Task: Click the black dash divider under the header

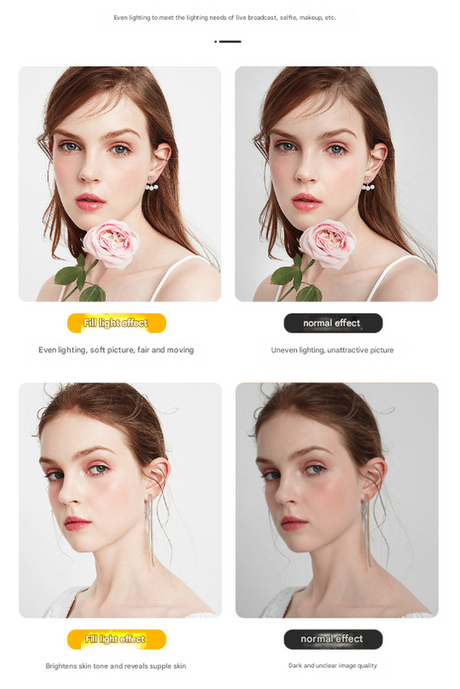Action: (228, 41)
